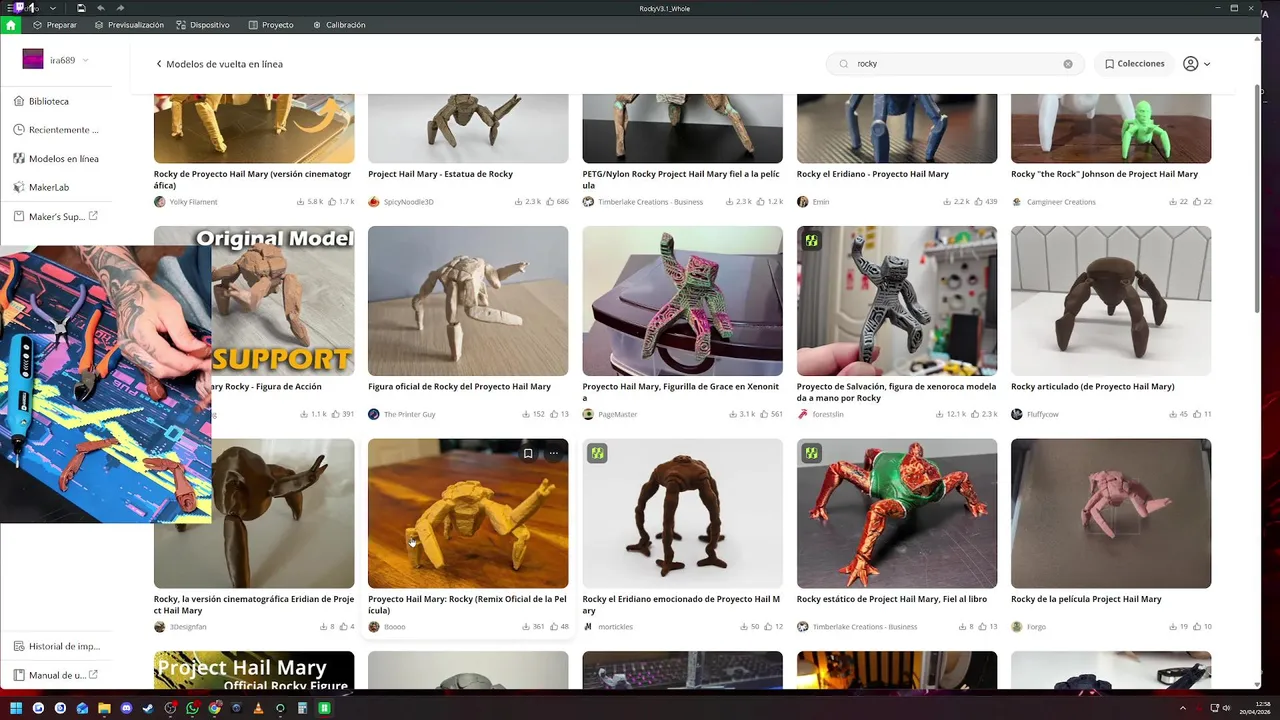Switch to the Preparar tab

[x=54, y=25]
